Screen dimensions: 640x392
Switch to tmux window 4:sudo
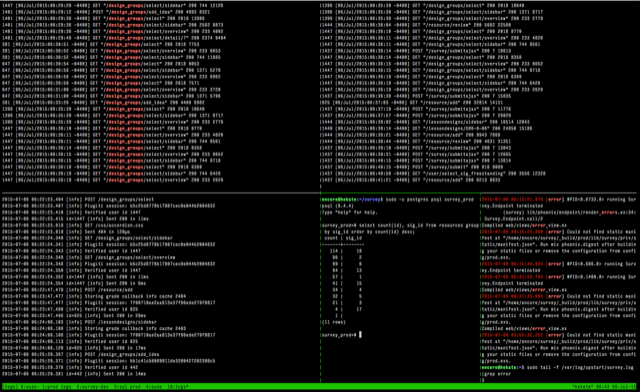point(153,386)
